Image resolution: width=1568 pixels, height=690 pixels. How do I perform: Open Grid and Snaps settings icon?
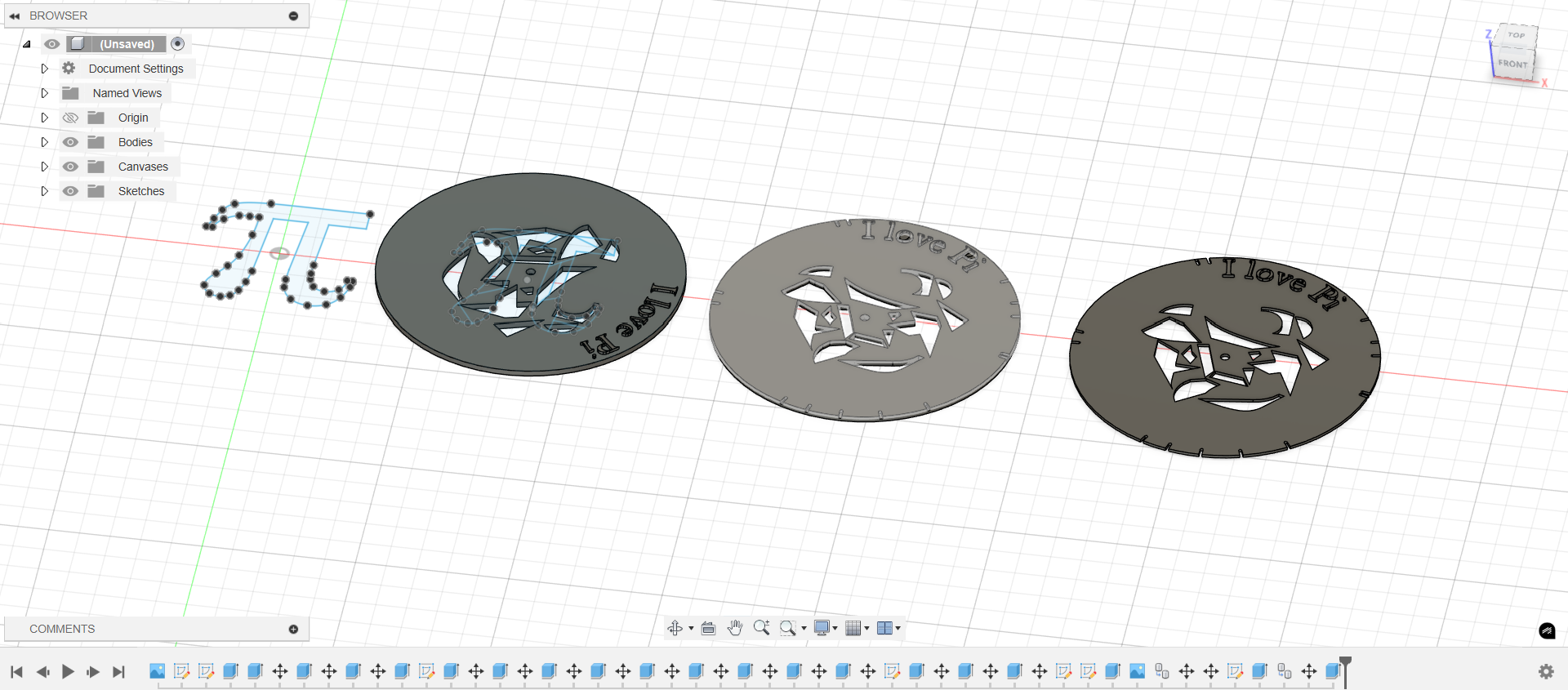pyautogui.click(x=853, y=628)
